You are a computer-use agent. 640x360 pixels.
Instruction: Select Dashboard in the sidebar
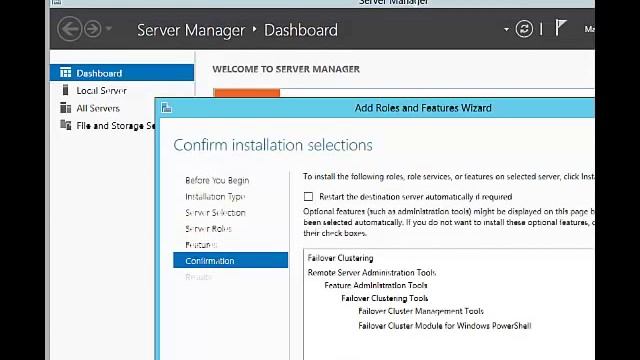click(122, 73)
